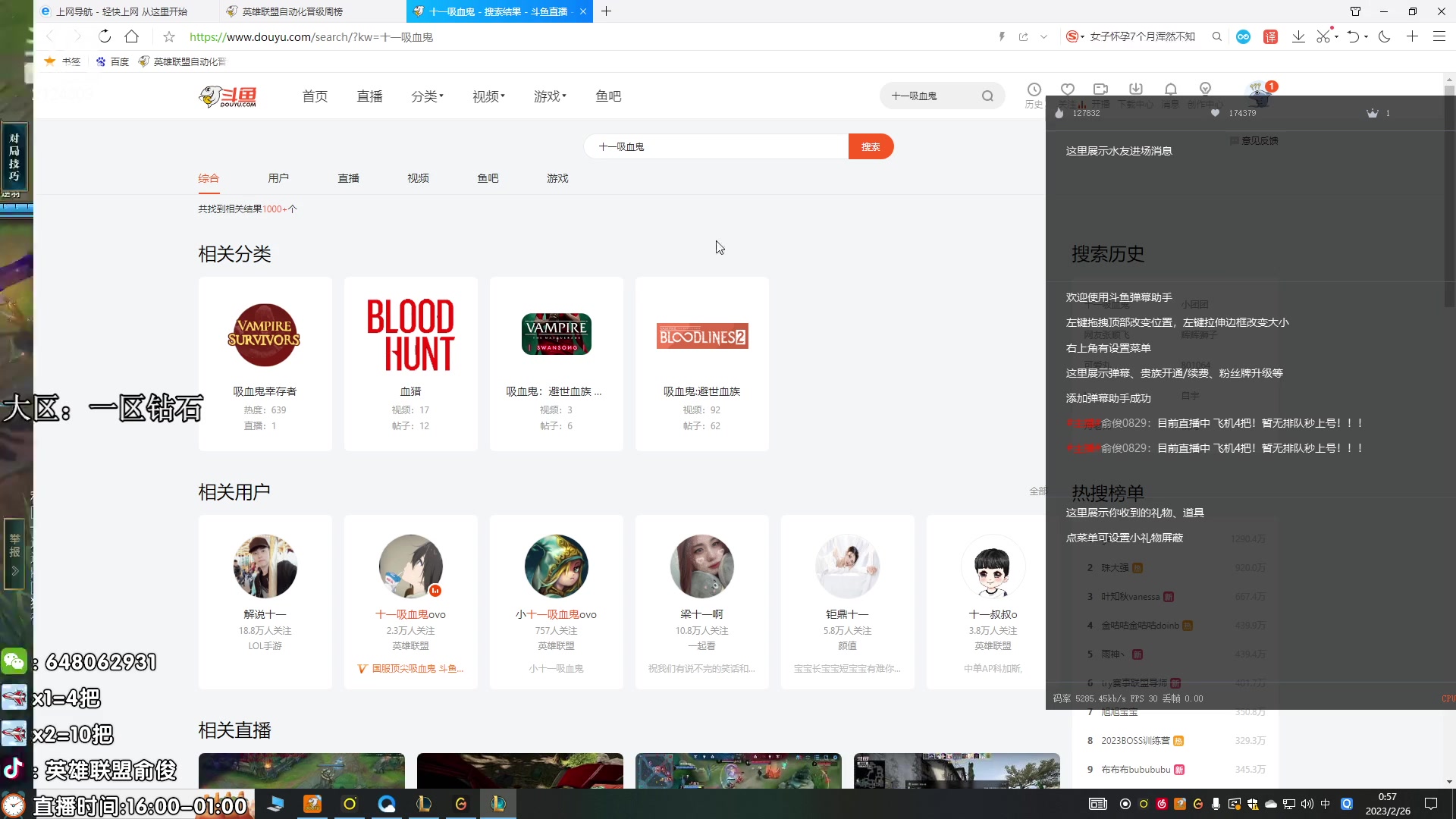The height and width of the screenshot is (819, 1456).
Task: Open Douyu app in the taskbar
Action: (312, 804)
